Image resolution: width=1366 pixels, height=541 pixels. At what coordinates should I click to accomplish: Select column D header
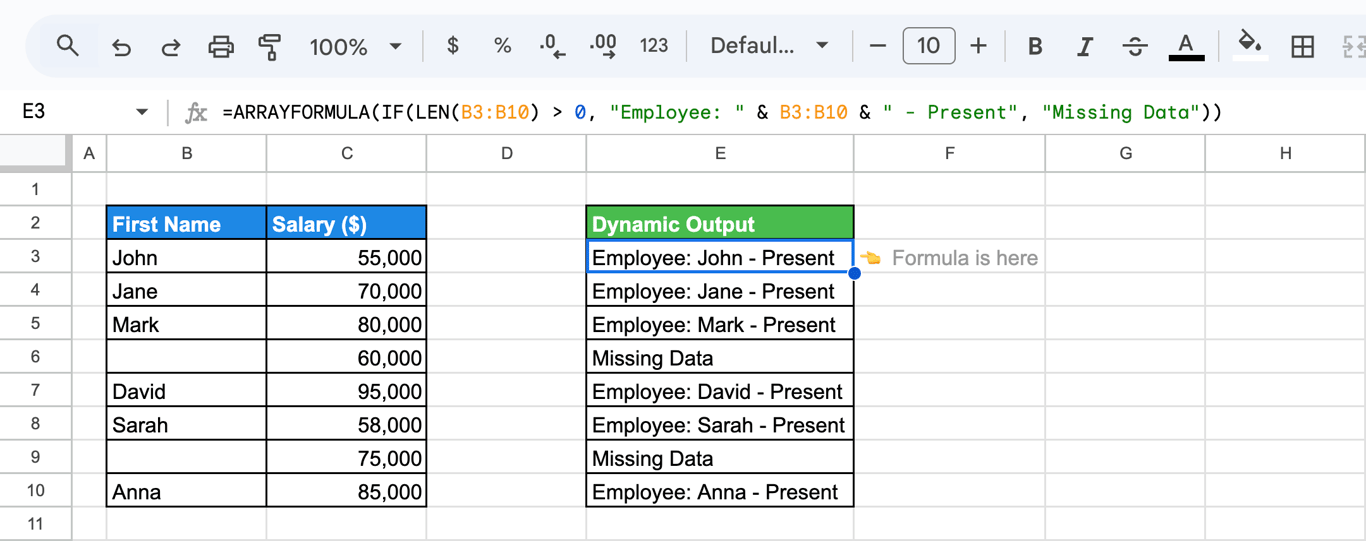(x=506, y=153)
